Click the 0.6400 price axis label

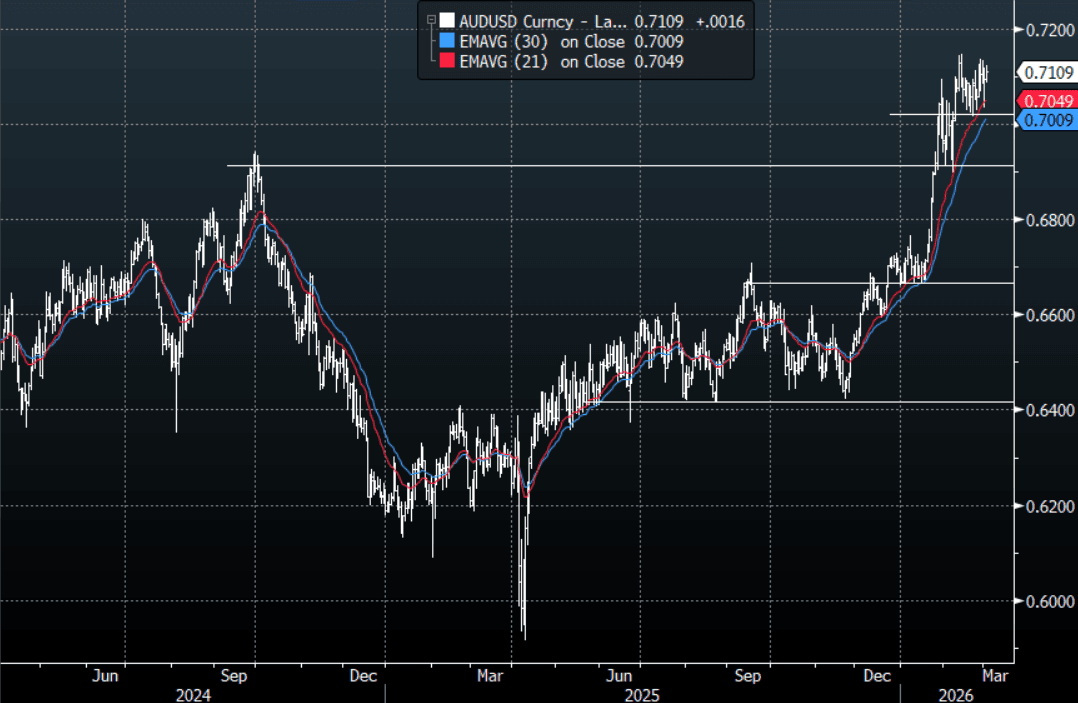pyautogui.click(x=1050, y=410)
